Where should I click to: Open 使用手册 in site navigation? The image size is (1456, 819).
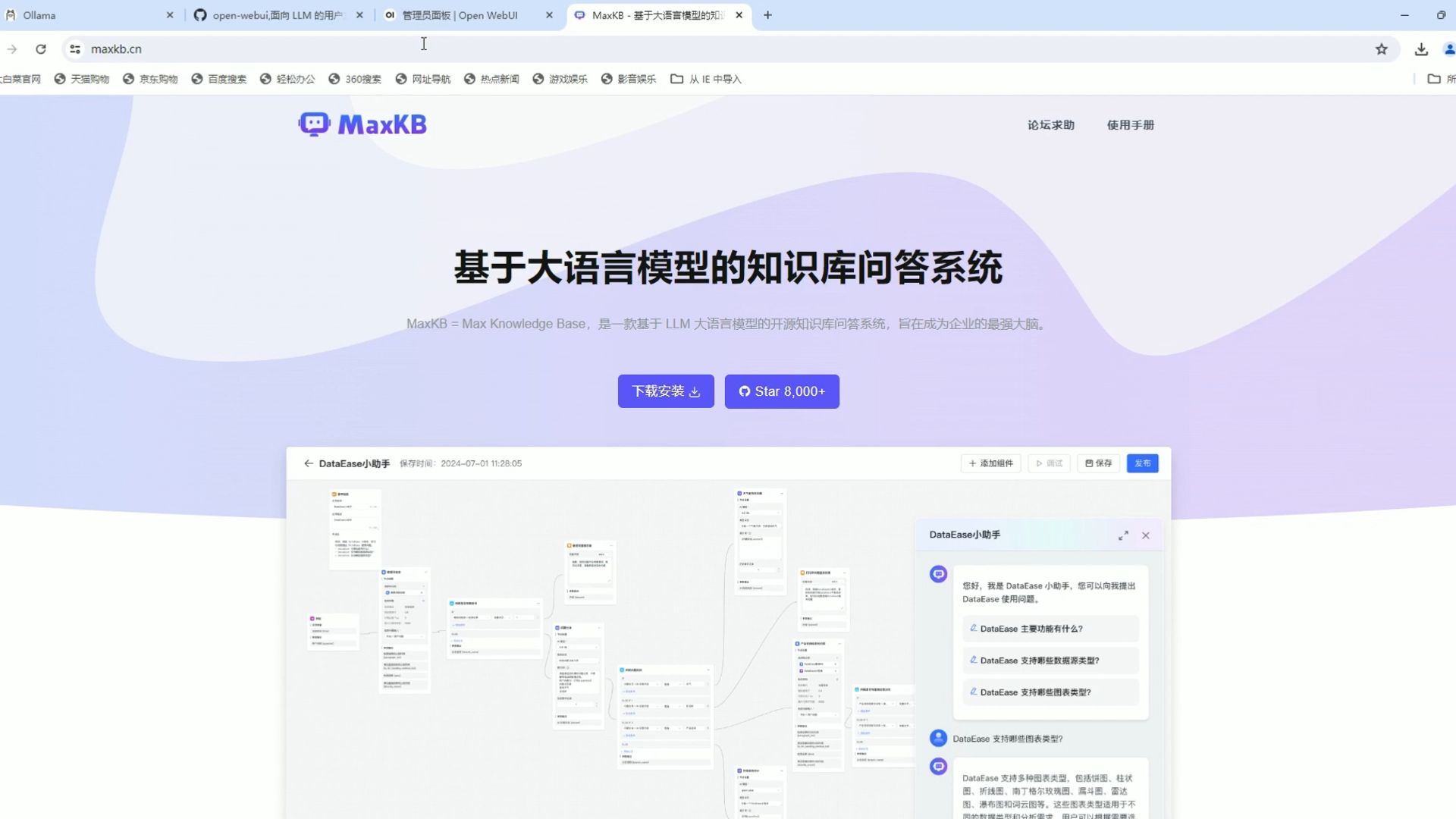(x=1130, y=125)
